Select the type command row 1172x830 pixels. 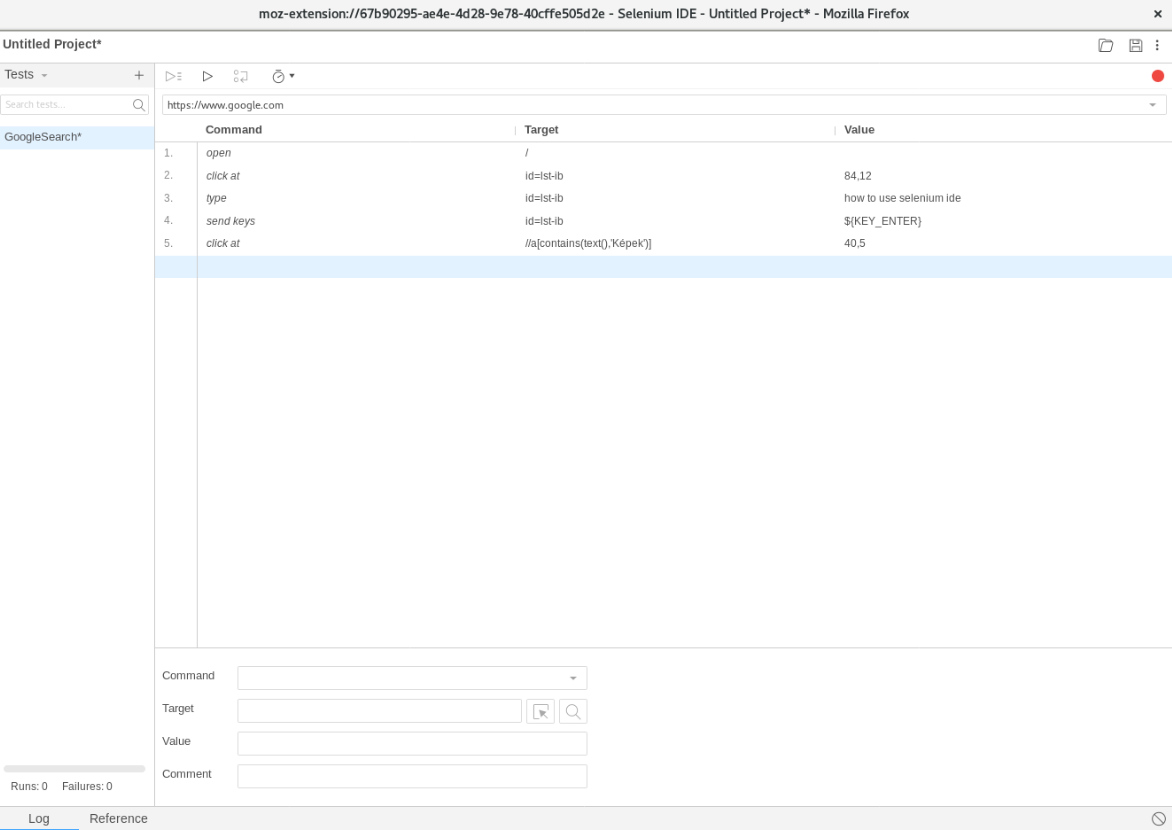pos(663,198)
